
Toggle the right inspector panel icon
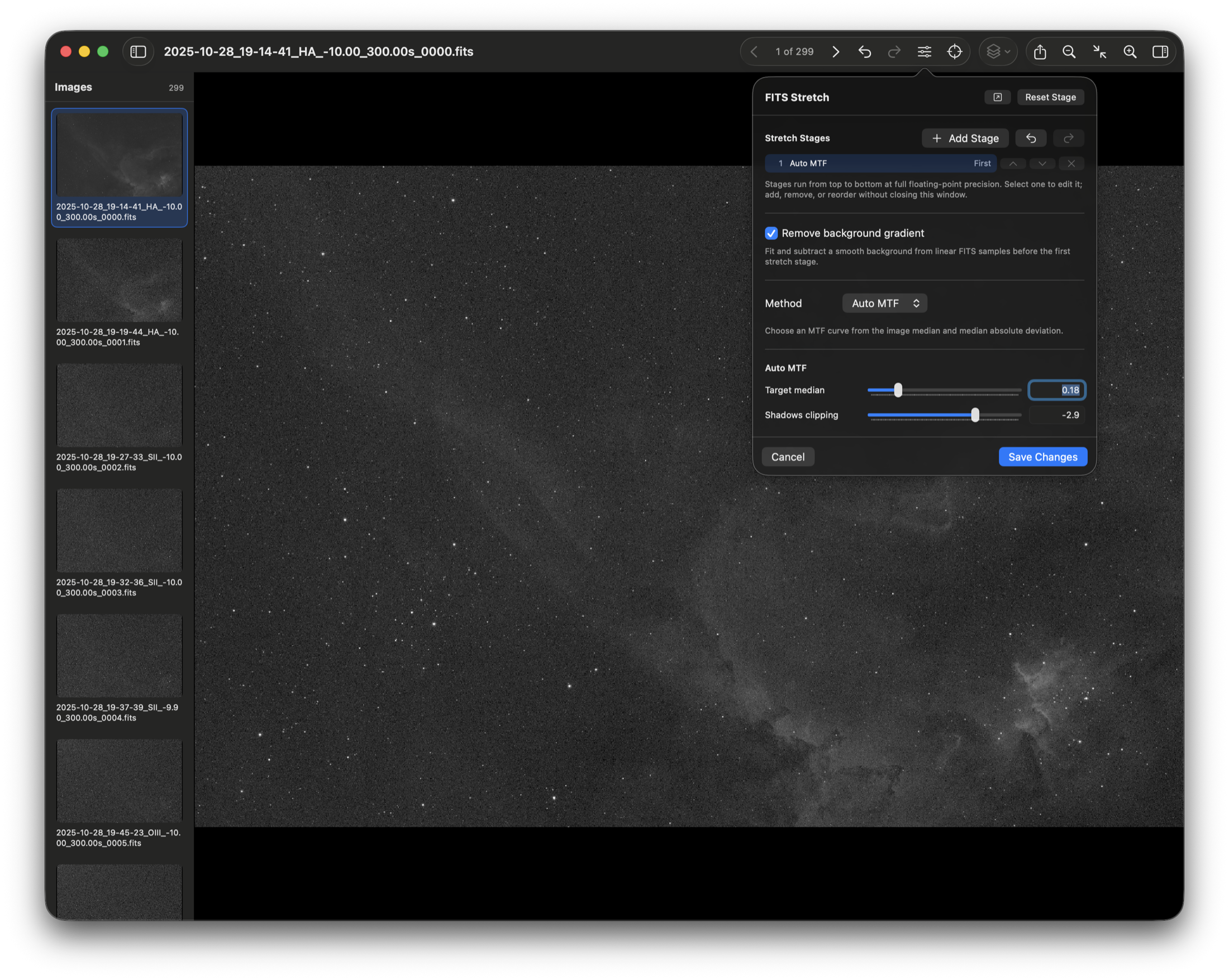coord(1160,52)
